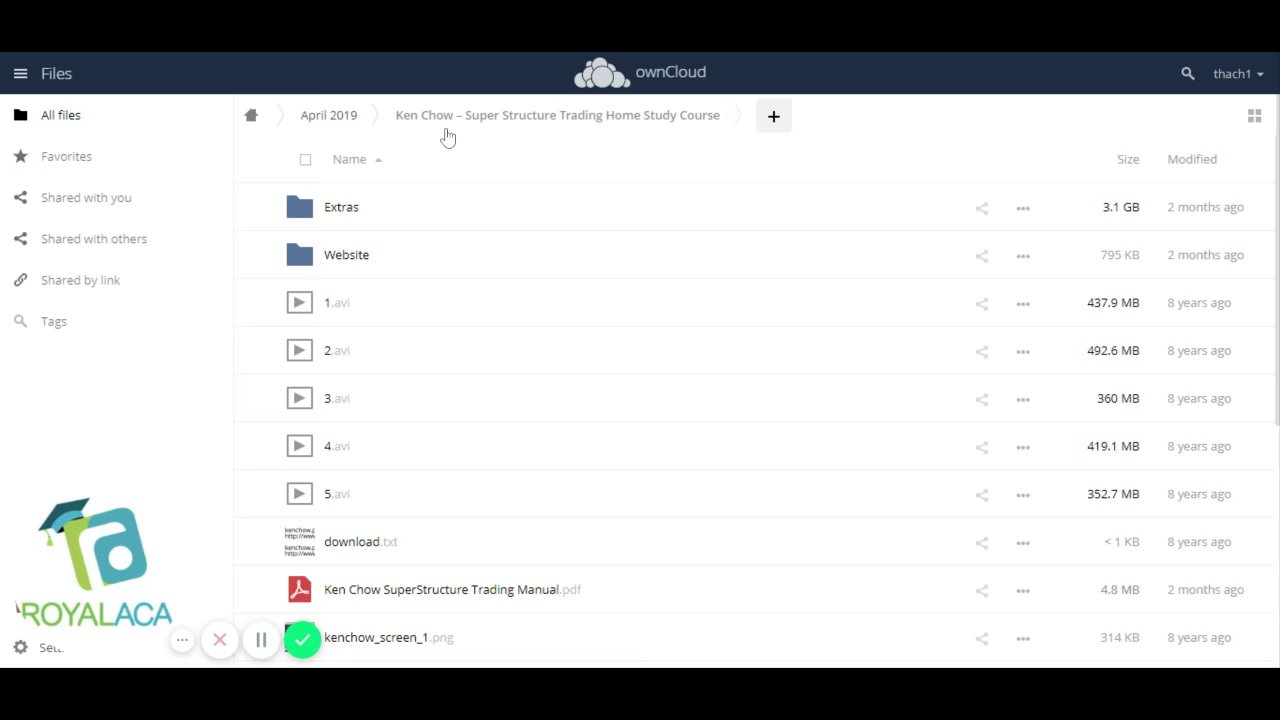Open the hamburger apps menu
The width and height of the screenshot is (1280, 720).
point(20,73)
